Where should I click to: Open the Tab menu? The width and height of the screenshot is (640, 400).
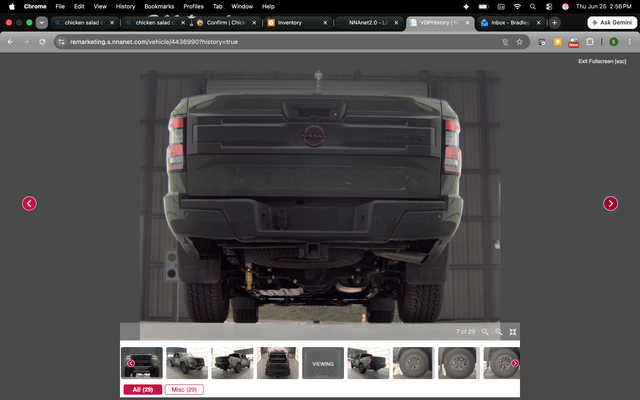(218, 7)
